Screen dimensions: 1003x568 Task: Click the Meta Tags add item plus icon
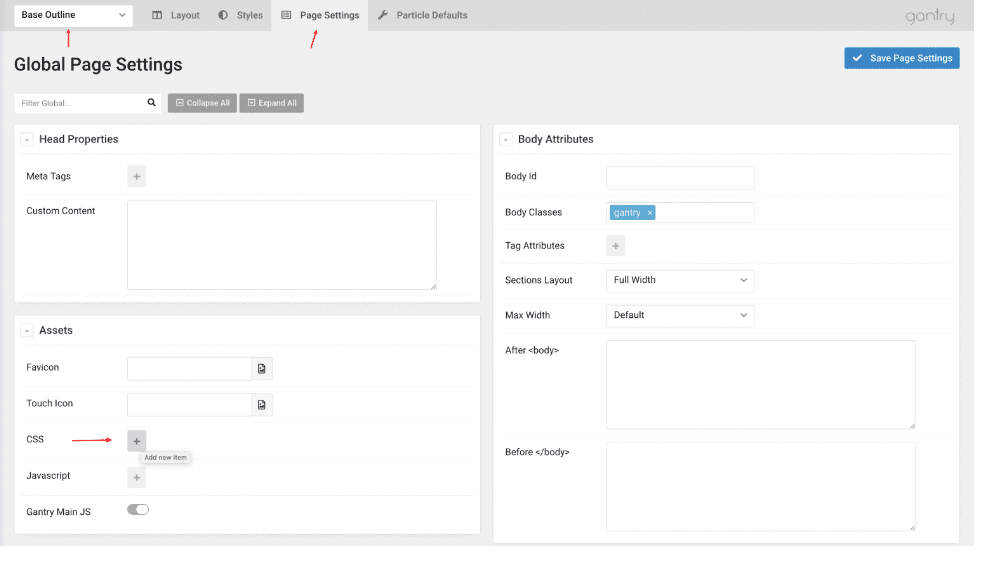tap(137, 177)
